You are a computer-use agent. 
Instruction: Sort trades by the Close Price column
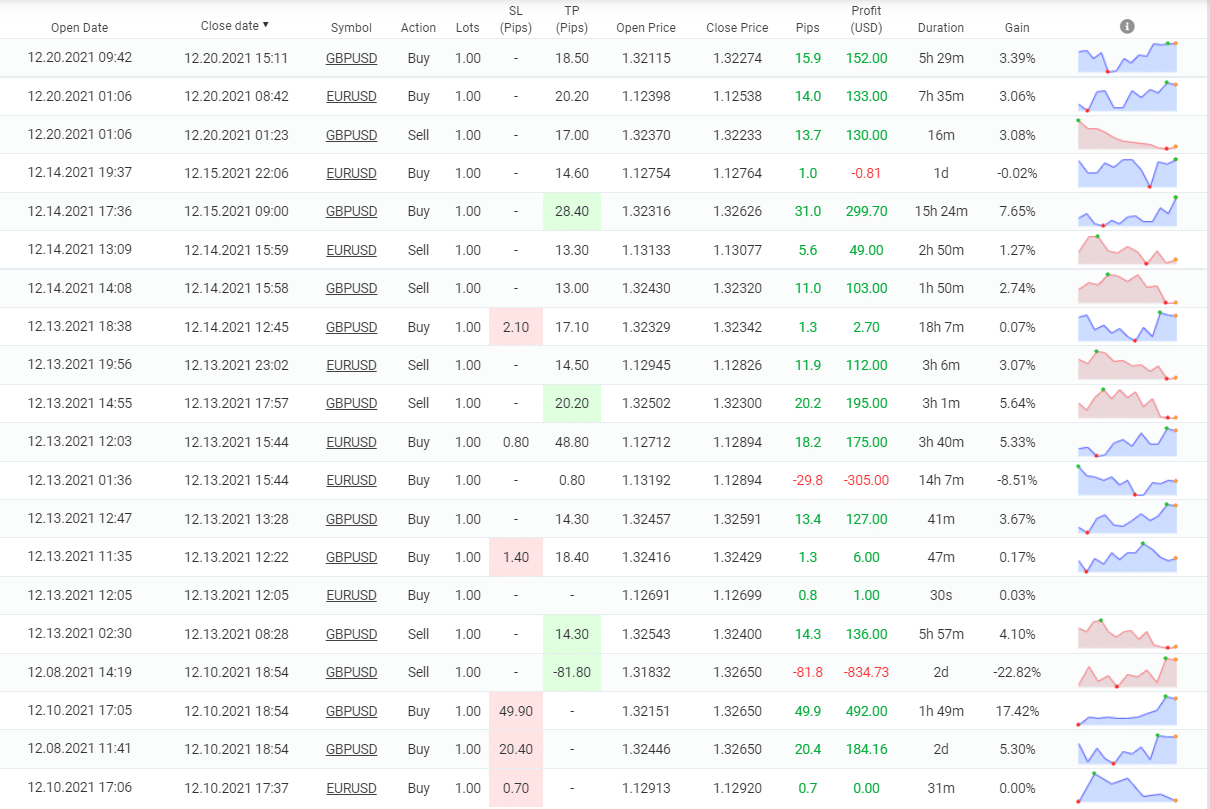[737, 27]
